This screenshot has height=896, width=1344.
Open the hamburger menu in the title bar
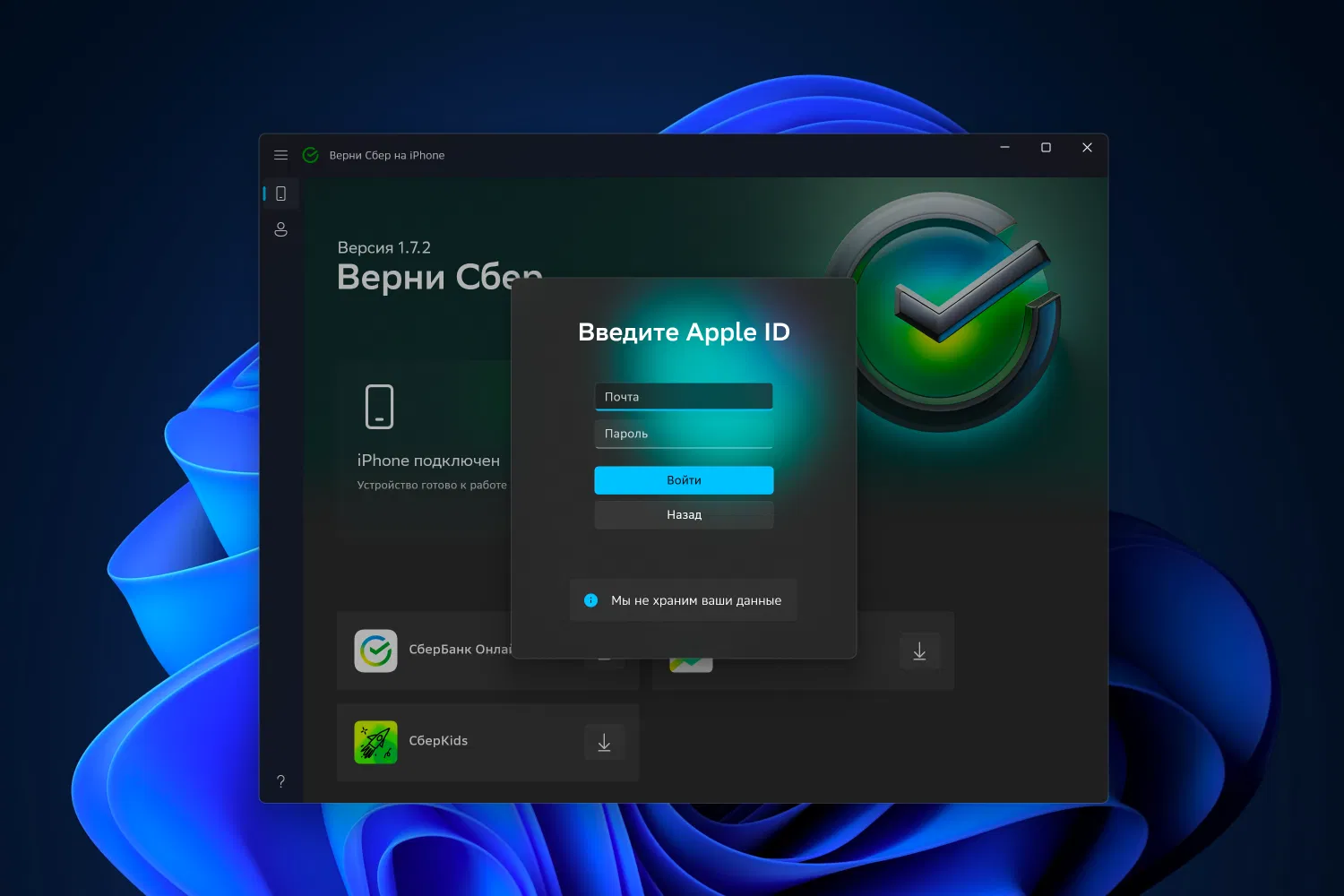click(280, 155)
